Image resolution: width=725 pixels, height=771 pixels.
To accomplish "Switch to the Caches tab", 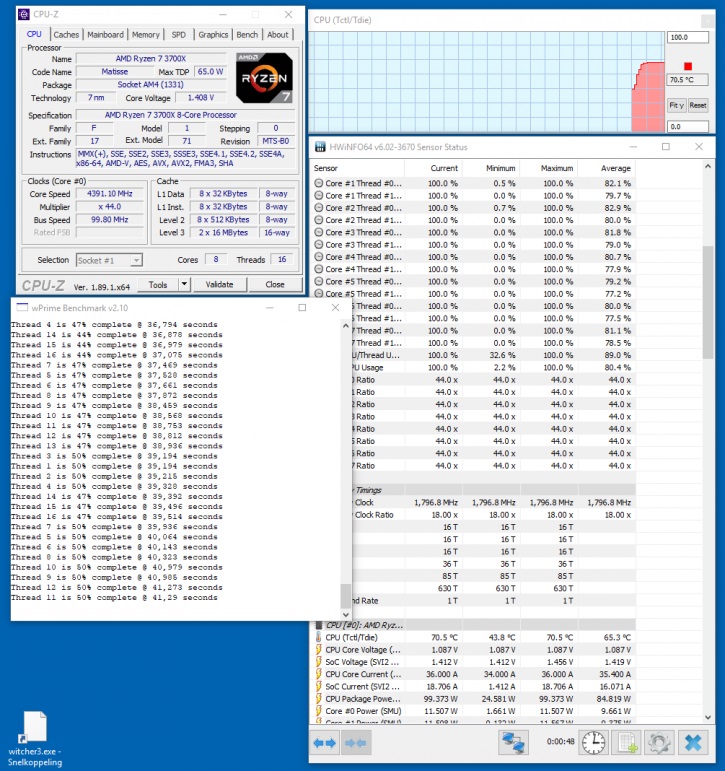I will (66, 34).
